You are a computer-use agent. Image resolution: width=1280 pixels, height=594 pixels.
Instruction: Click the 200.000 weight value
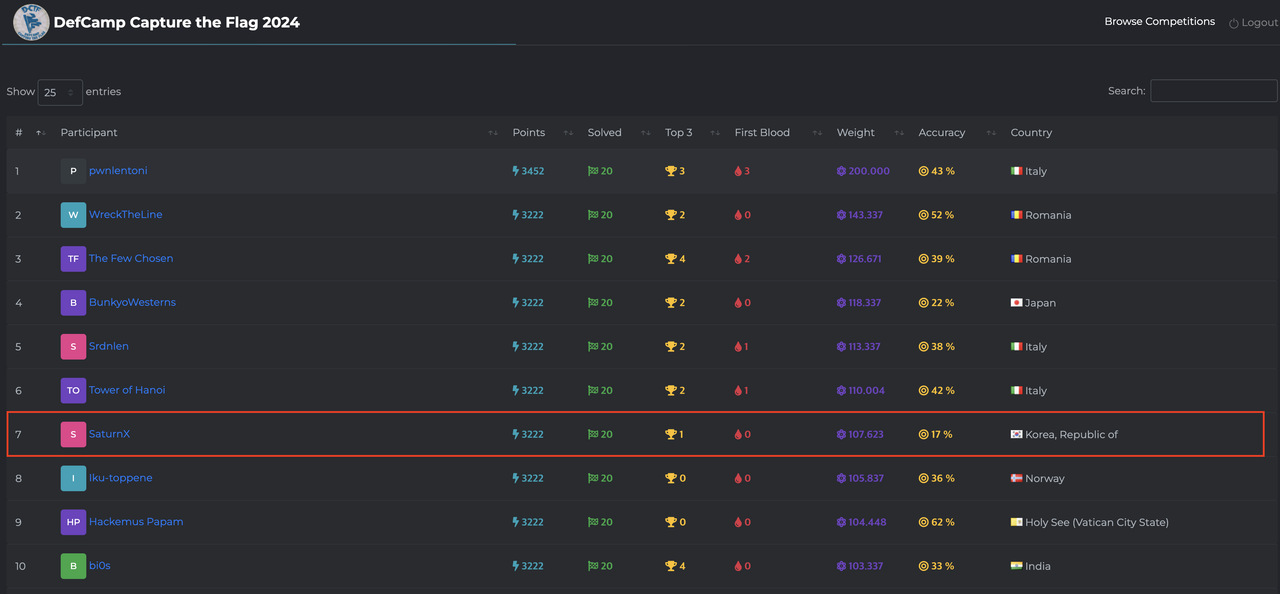point(869,171)
